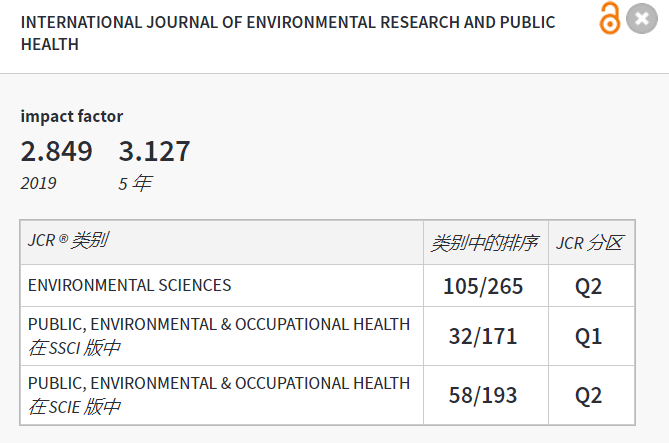Click the 105/265 rank cell
The width and height of the screenshot is (669, 443).
pos(483,287)
